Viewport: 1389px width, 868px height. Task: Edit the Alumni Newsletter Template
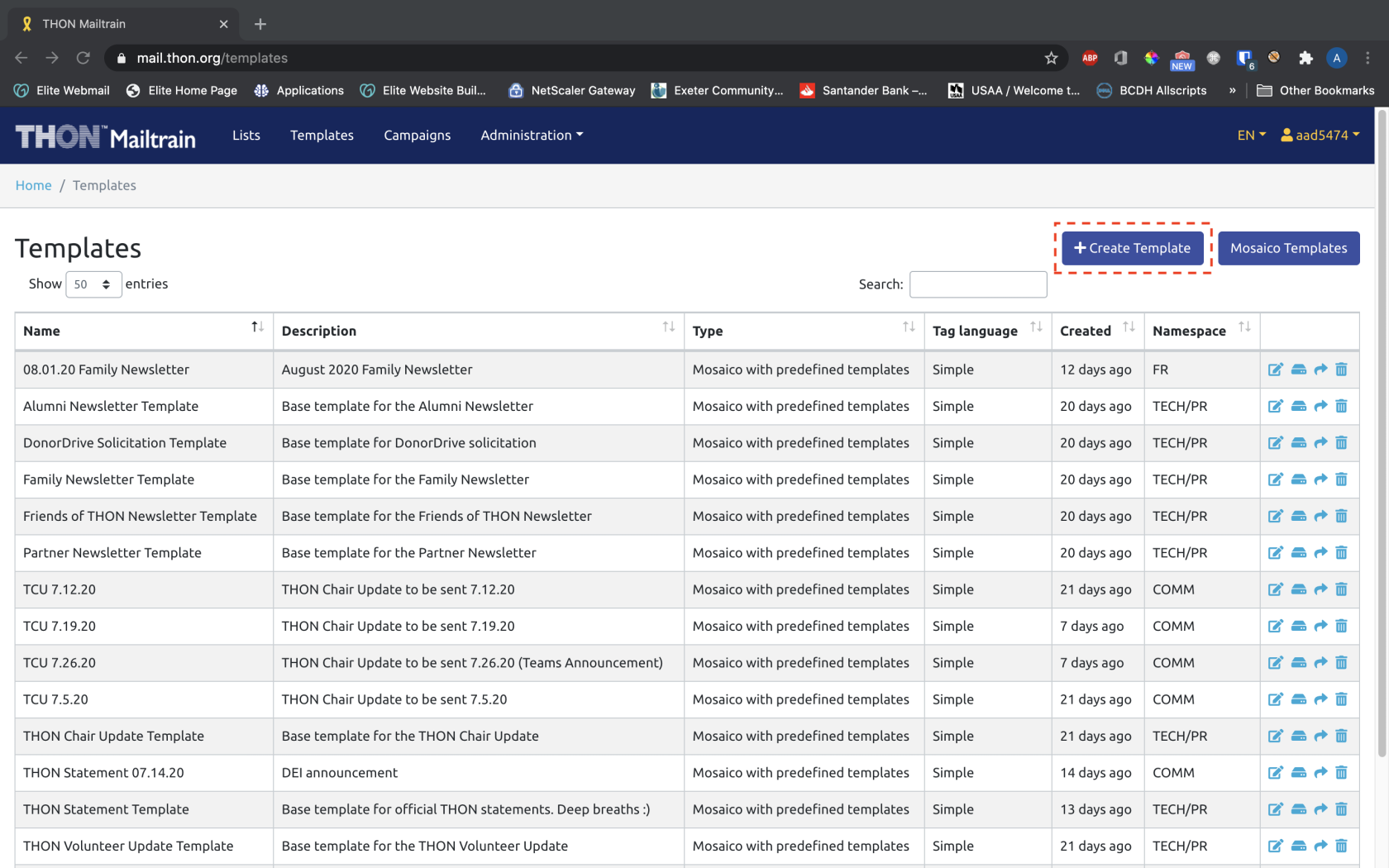click(x=1276, y=406)
